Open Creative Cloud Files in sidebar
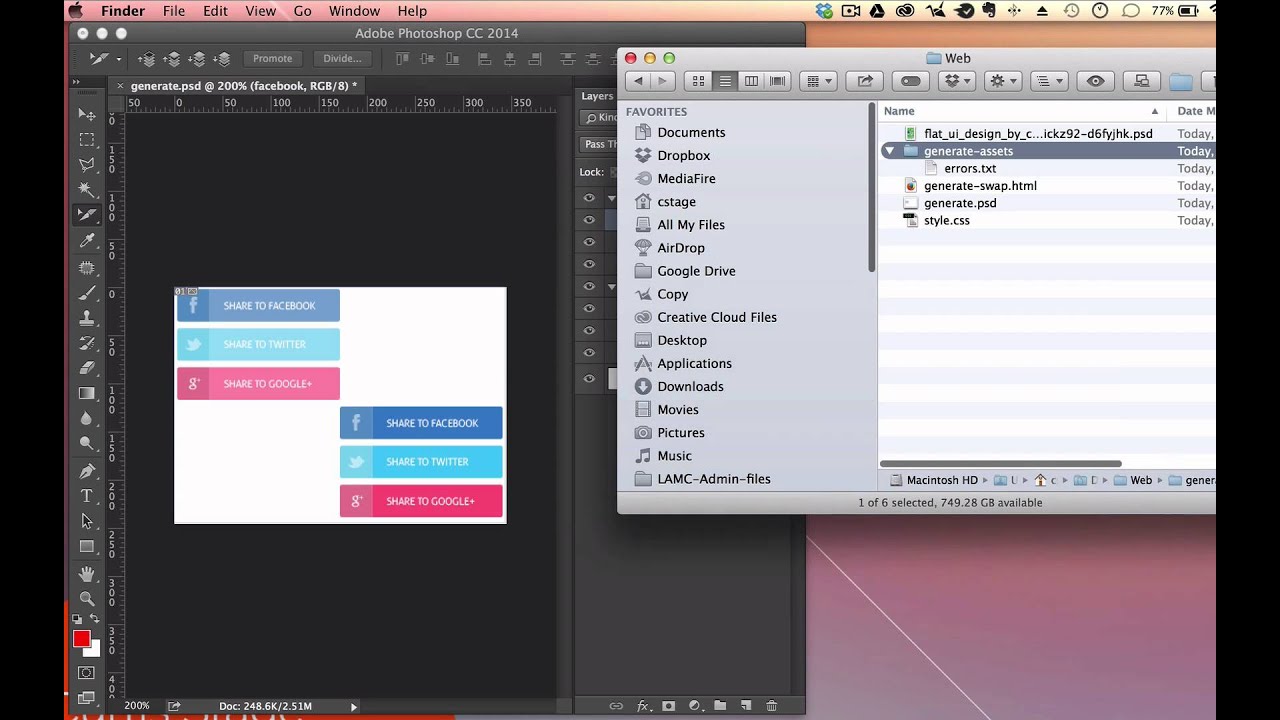This screenshot has height=720, width=1280. coord(716,317)
